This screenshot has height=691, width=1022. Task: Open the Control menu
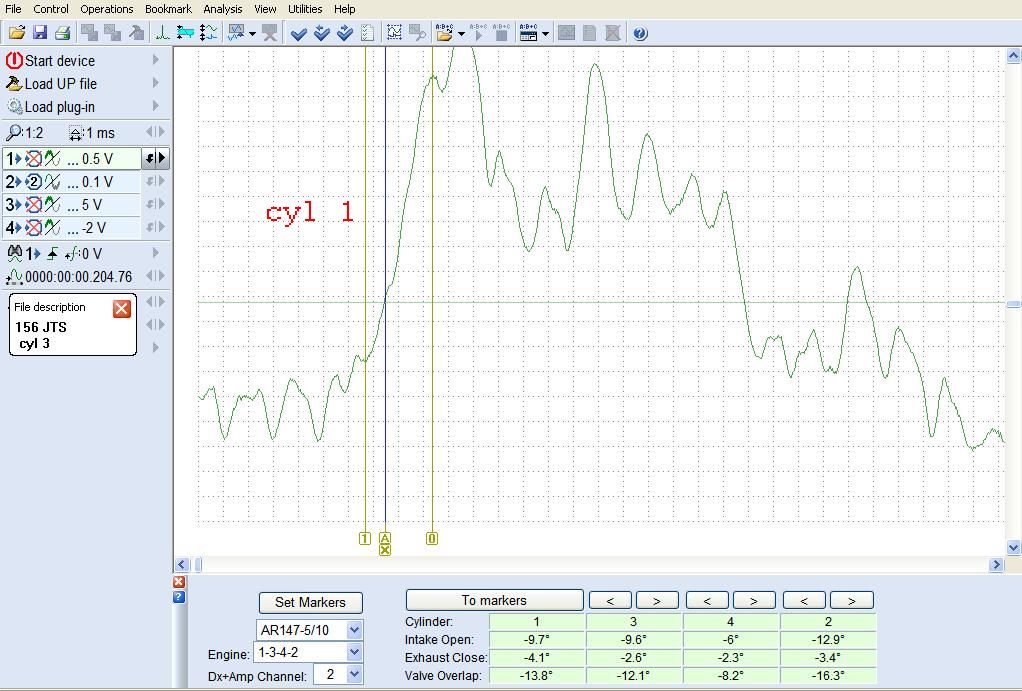(x=51, y=9)
